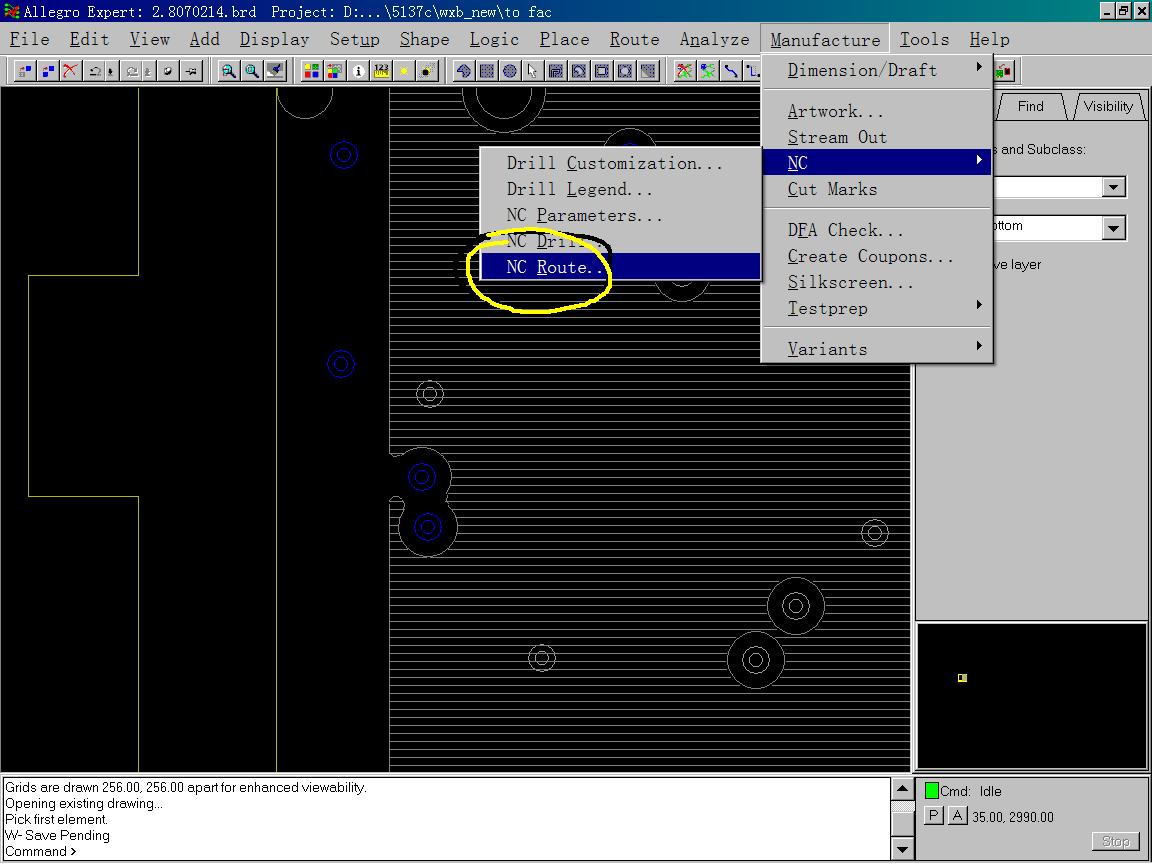Viewport: 1152px width, 864px height.
Task: Click the command window scroll-down arrow
Action: 902,850
